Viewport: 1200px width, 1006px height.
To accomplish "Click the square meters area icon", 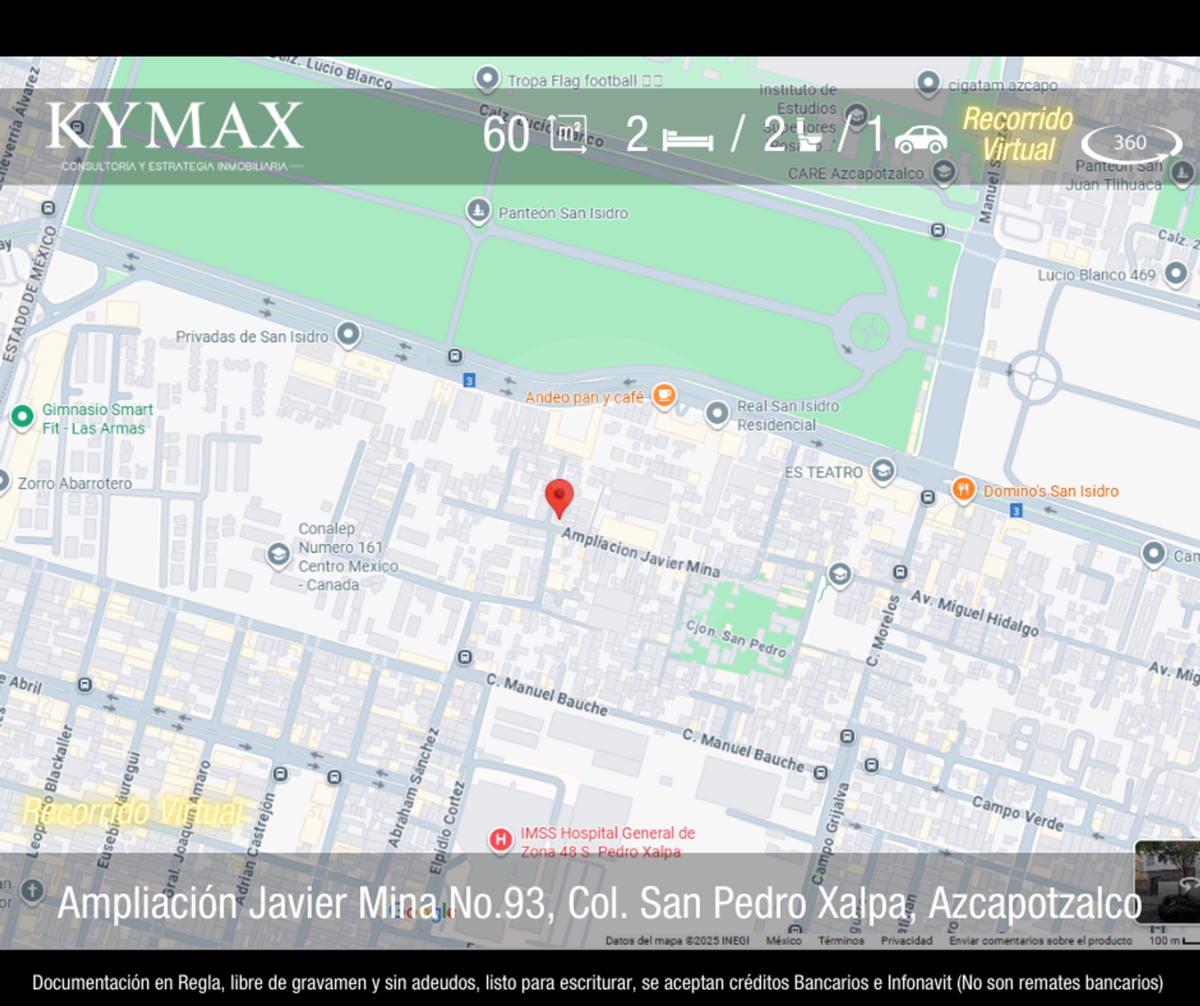I will tap(568, 136).
